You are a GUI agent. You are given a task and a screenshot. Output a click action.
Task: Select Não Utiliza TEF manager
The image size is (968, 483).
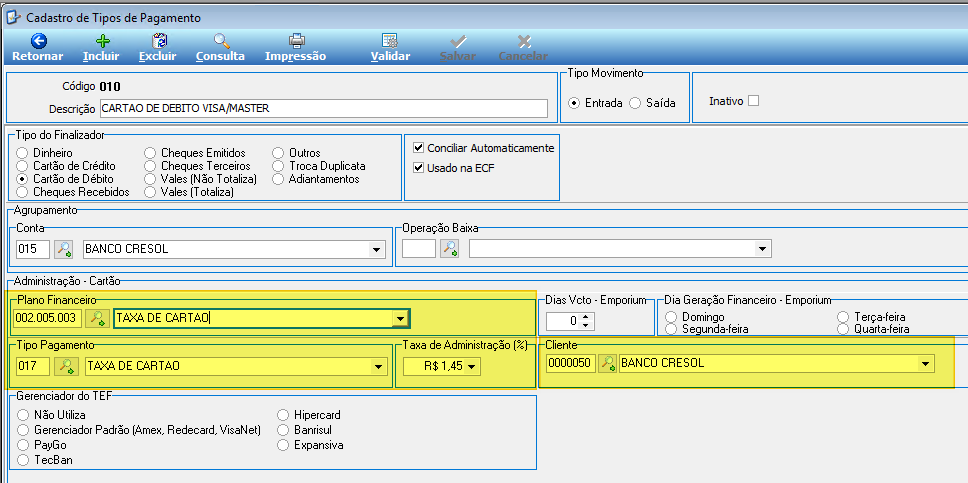click(23, 414)
